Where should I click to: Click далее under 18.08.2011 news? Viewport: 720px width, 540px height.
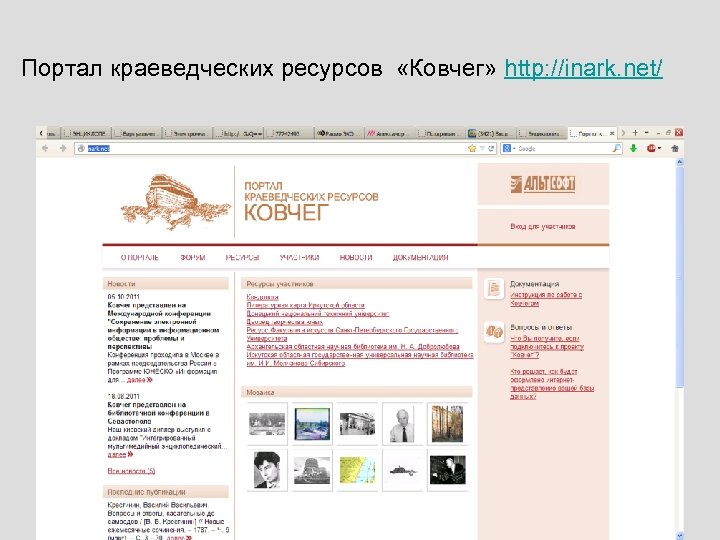120,454
